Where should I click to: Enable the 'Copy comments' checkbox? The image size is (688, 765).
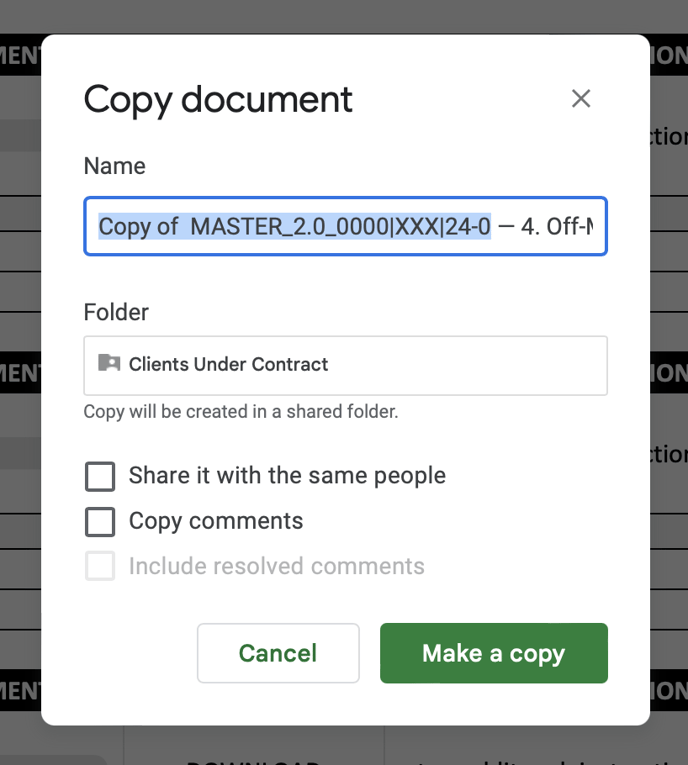point(100,522)
